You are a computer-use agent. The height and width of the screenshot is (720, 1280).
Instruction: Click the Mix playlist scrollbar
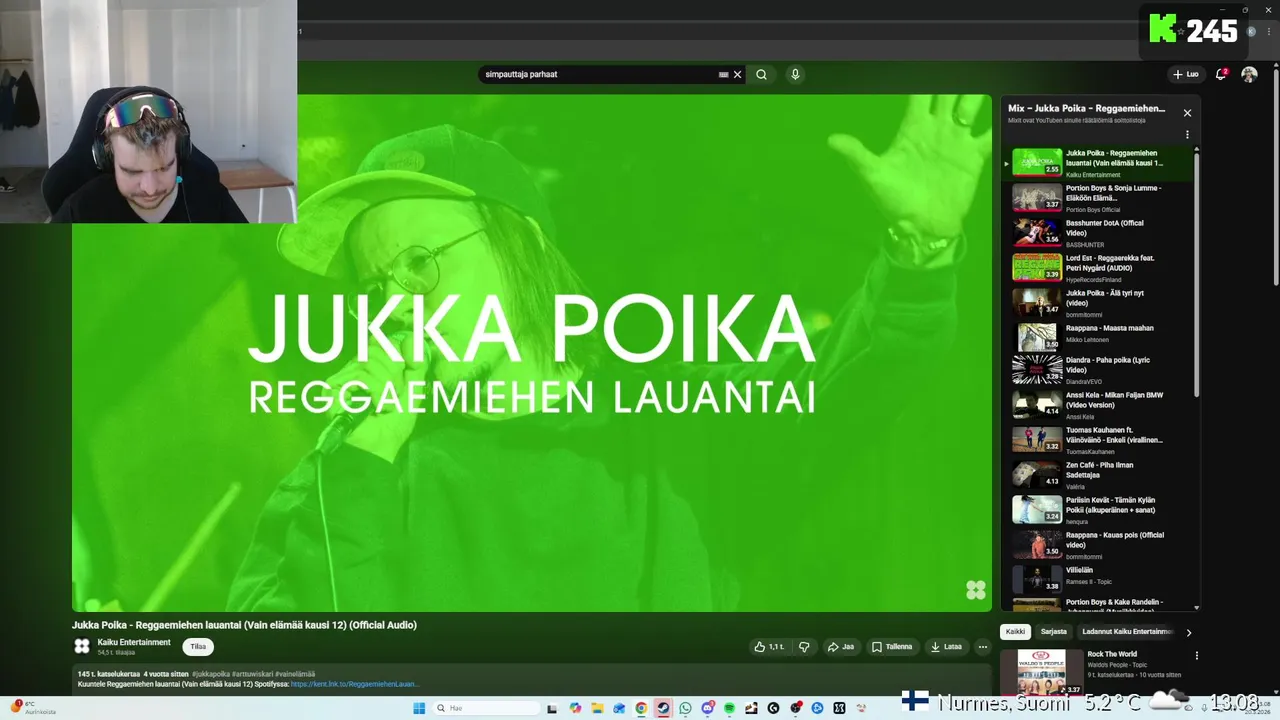(x=1196, y=275)
